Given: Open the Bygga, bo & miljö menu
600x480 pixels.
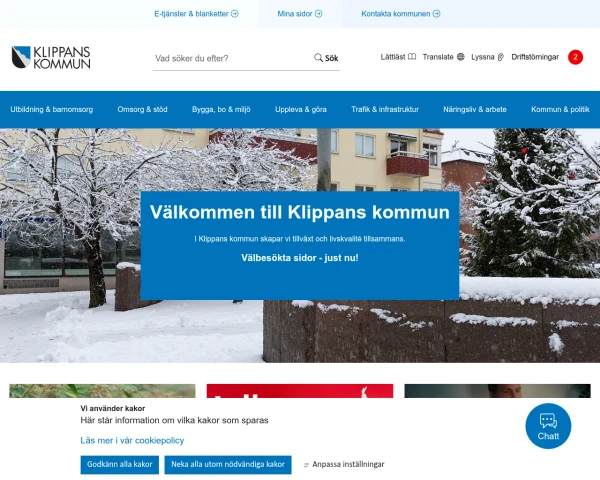Looking at the screenshot, I should tap(221, 109).
